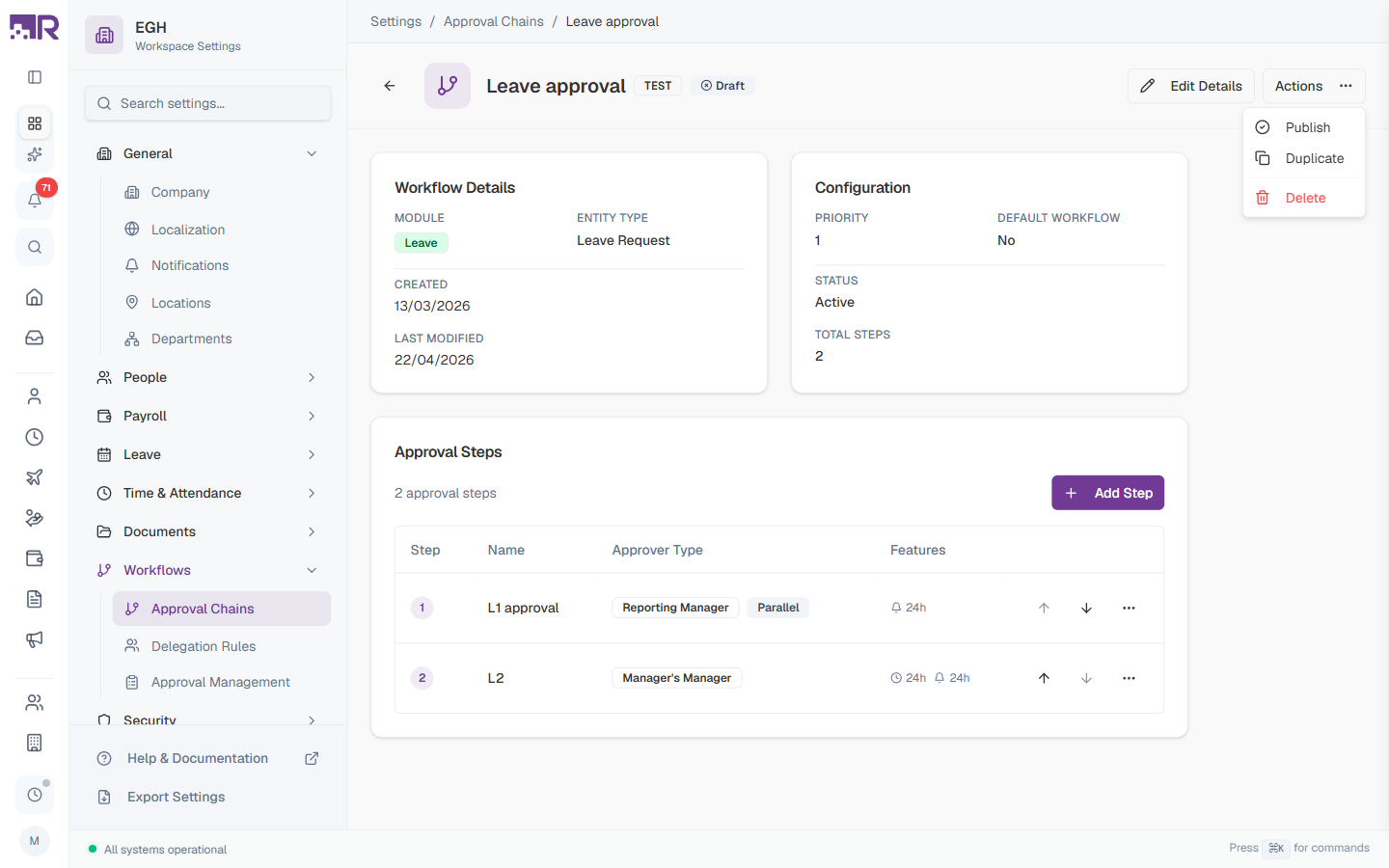Open Company settings

pos(222,192)
